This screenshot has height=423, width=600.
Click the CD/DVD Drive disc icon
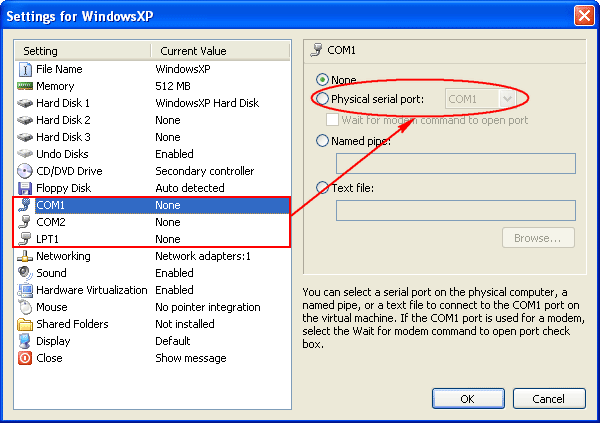pos(25,171)
